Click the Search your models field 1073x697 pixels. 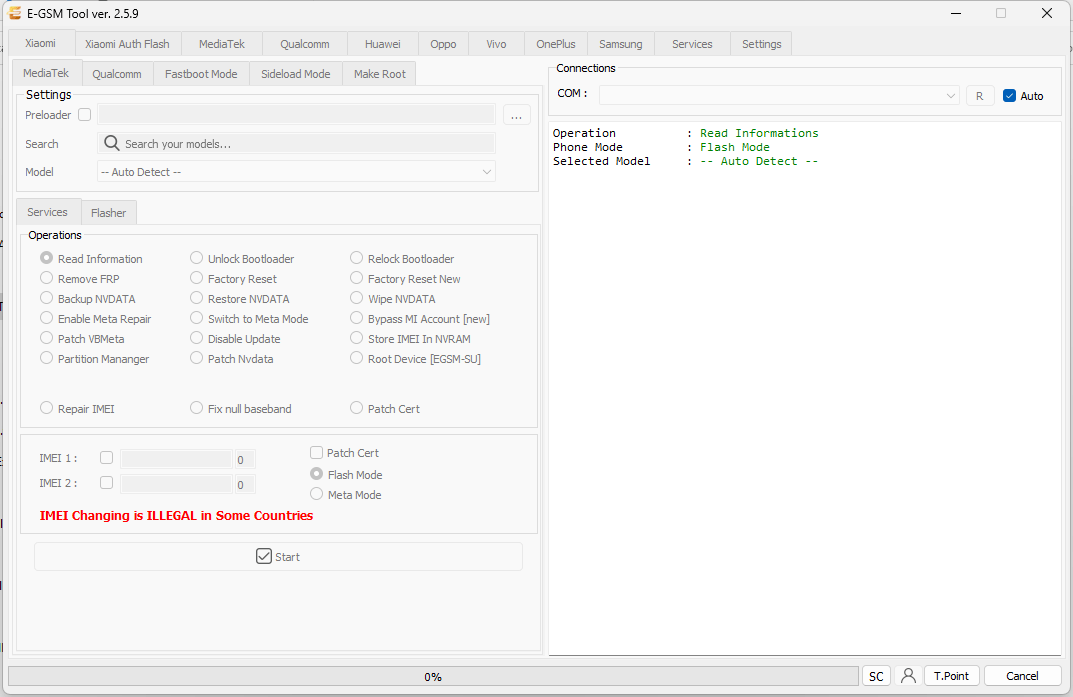point(296,143)
